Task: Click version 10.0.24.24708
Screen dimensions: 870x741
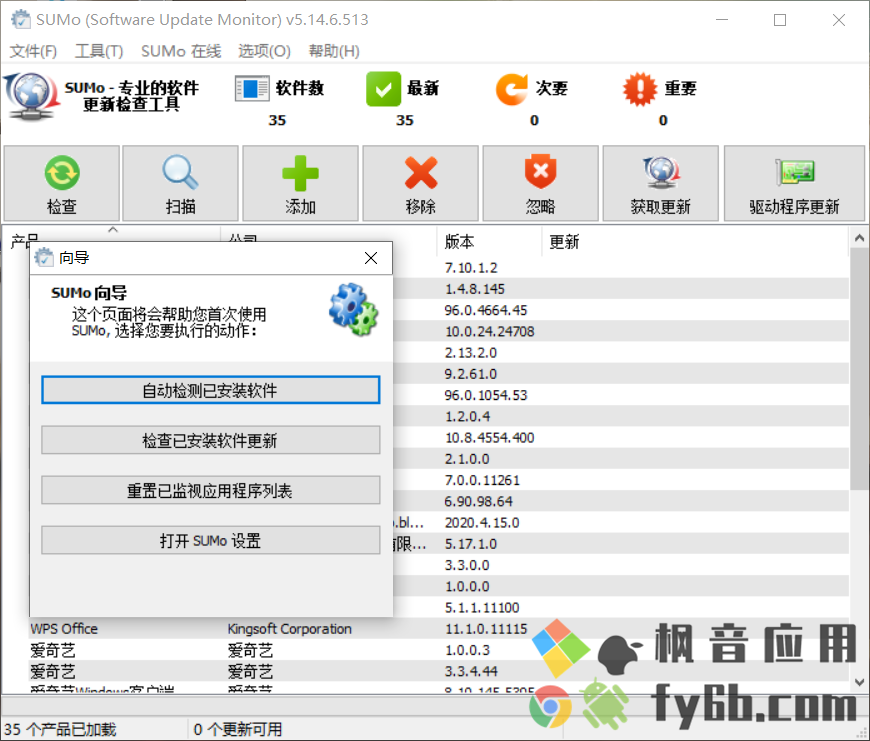Action: [489, 331]
